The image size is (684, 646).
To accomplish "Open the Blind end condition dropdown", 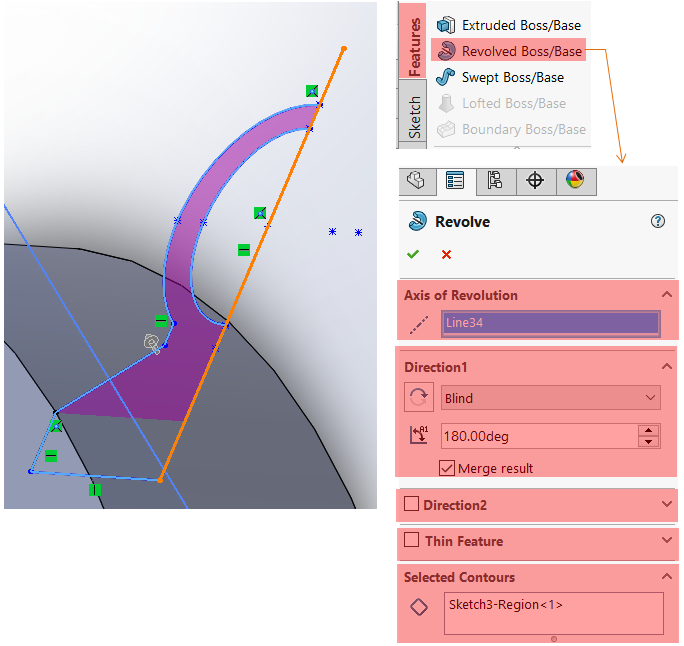I will pos(551,397).
